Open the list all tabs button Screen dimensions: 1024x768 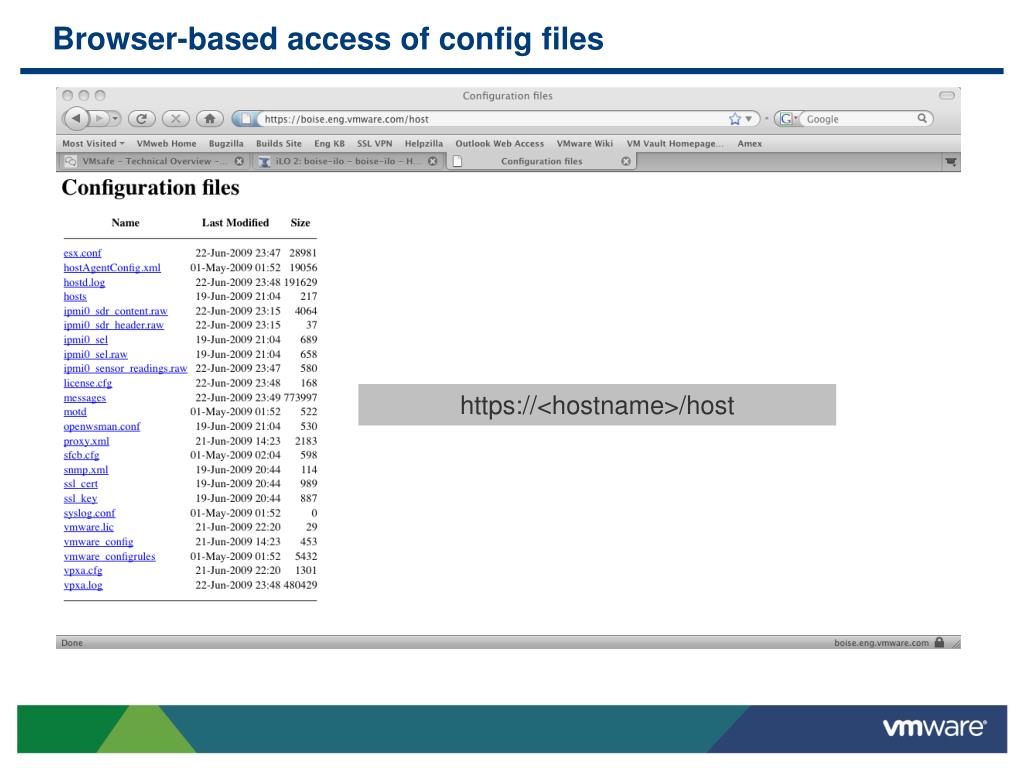(x=951, y=161)
